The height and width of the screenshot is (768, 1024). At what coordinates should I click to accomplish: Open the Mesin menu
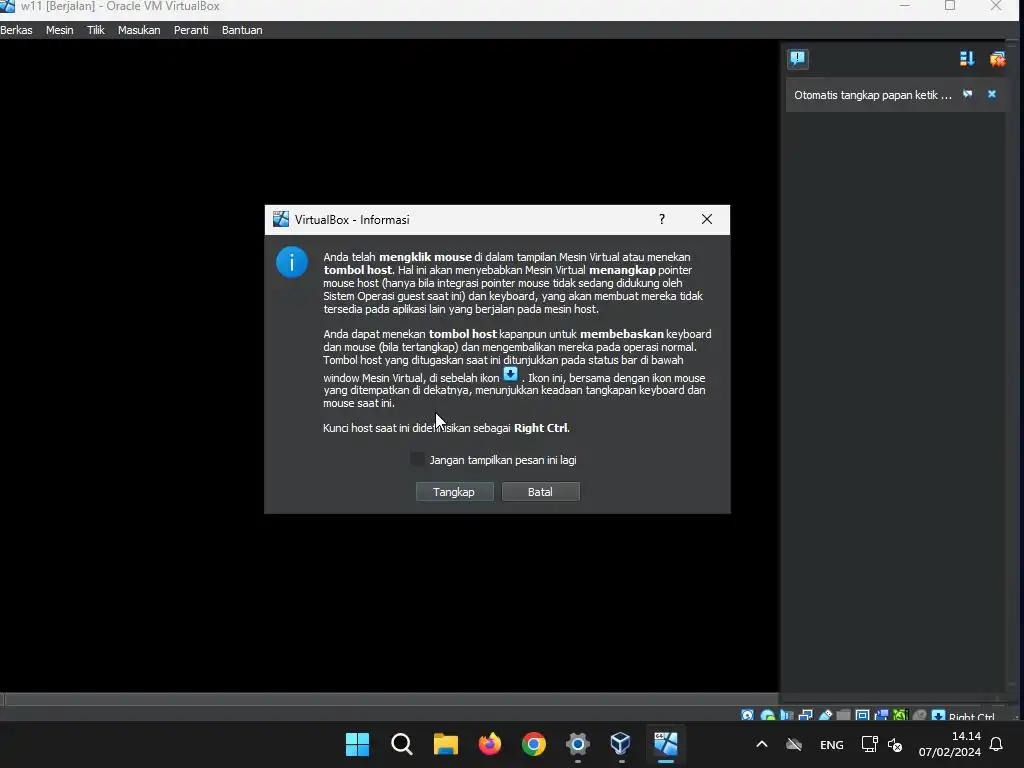[x=59, y=30]
